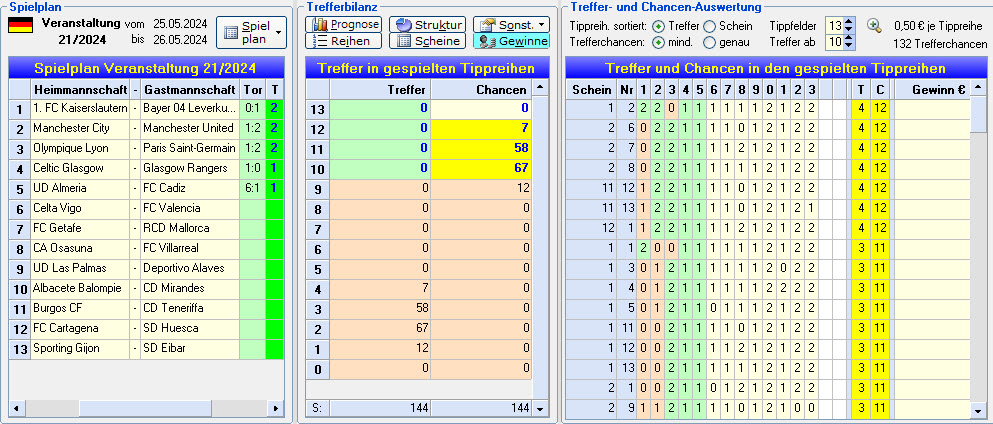Select Manchester City team cell
The width and height of the screenshot is (993, 424).
click(80, 128)
